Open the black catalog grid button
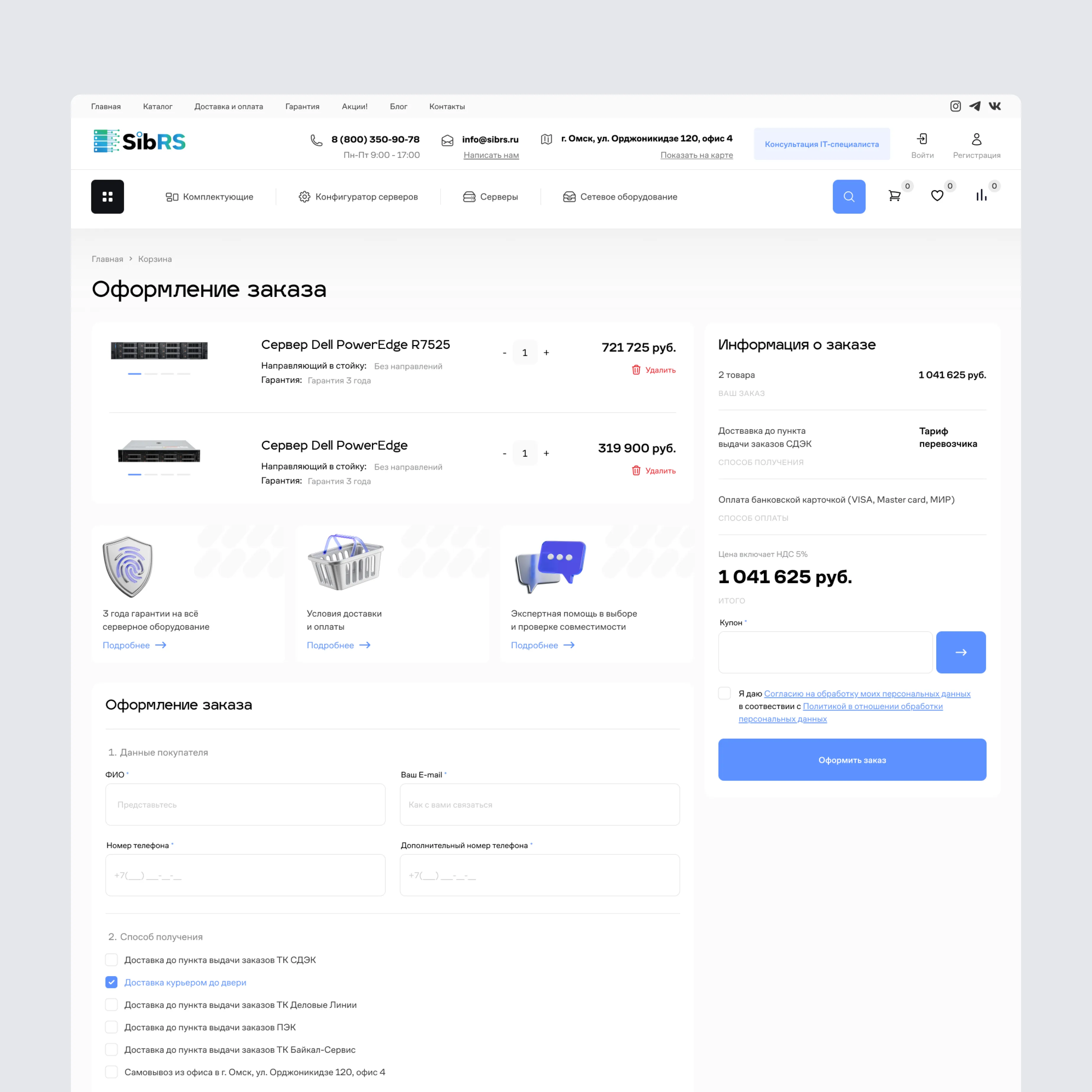This screenshot has height=1092, width=1092. (107, 197)
